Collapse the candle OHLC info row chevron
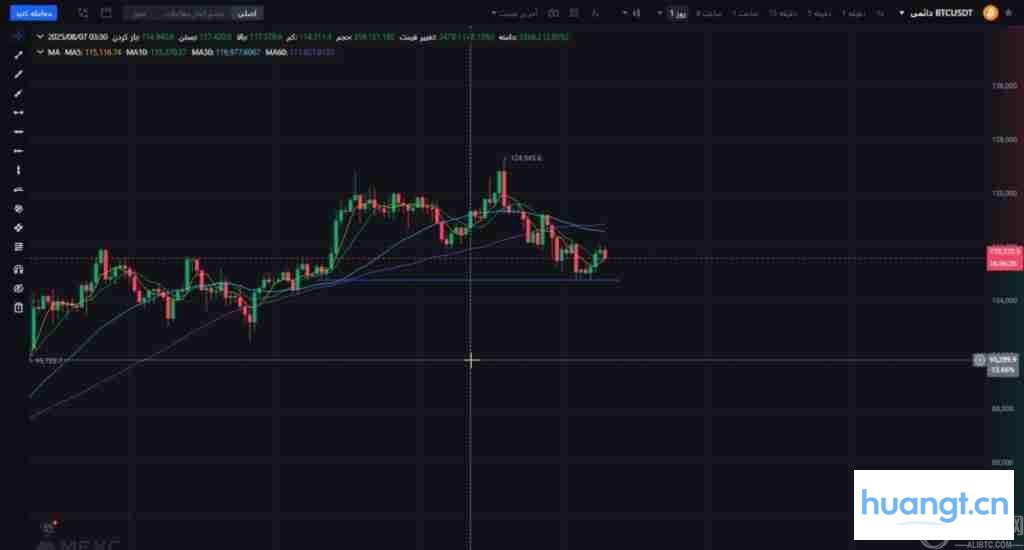The image size is (1024, 550). tap(40, 37)
